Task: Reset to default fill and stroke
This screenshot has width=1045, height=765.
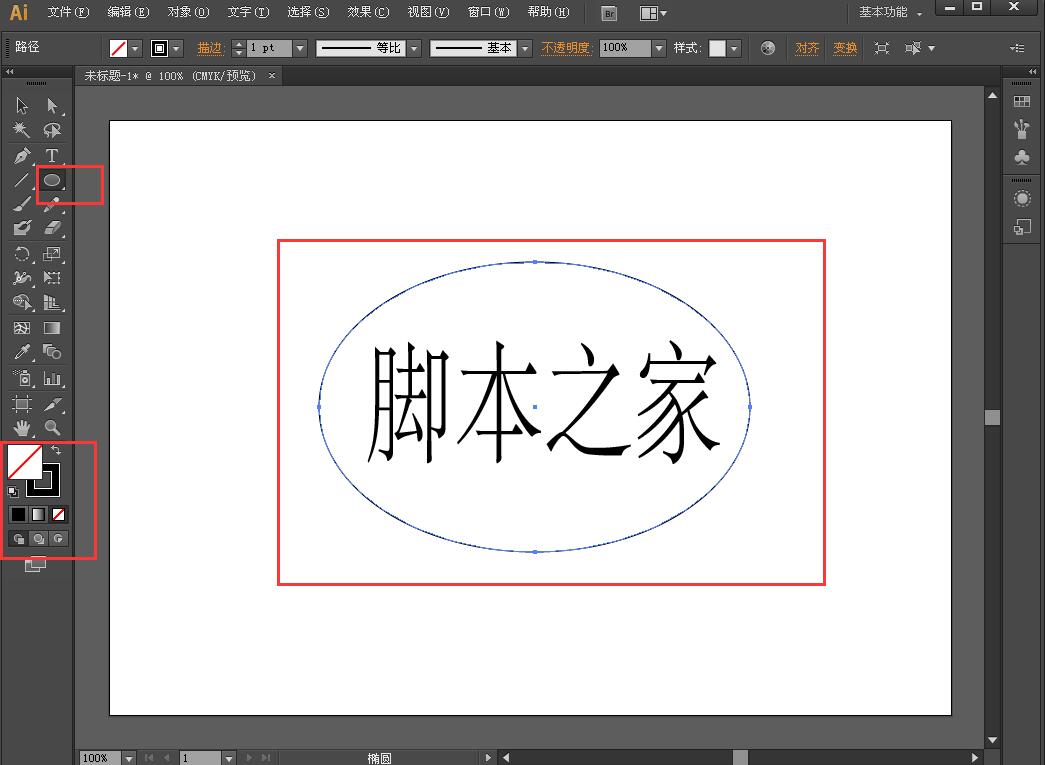Action: [13, 492]
